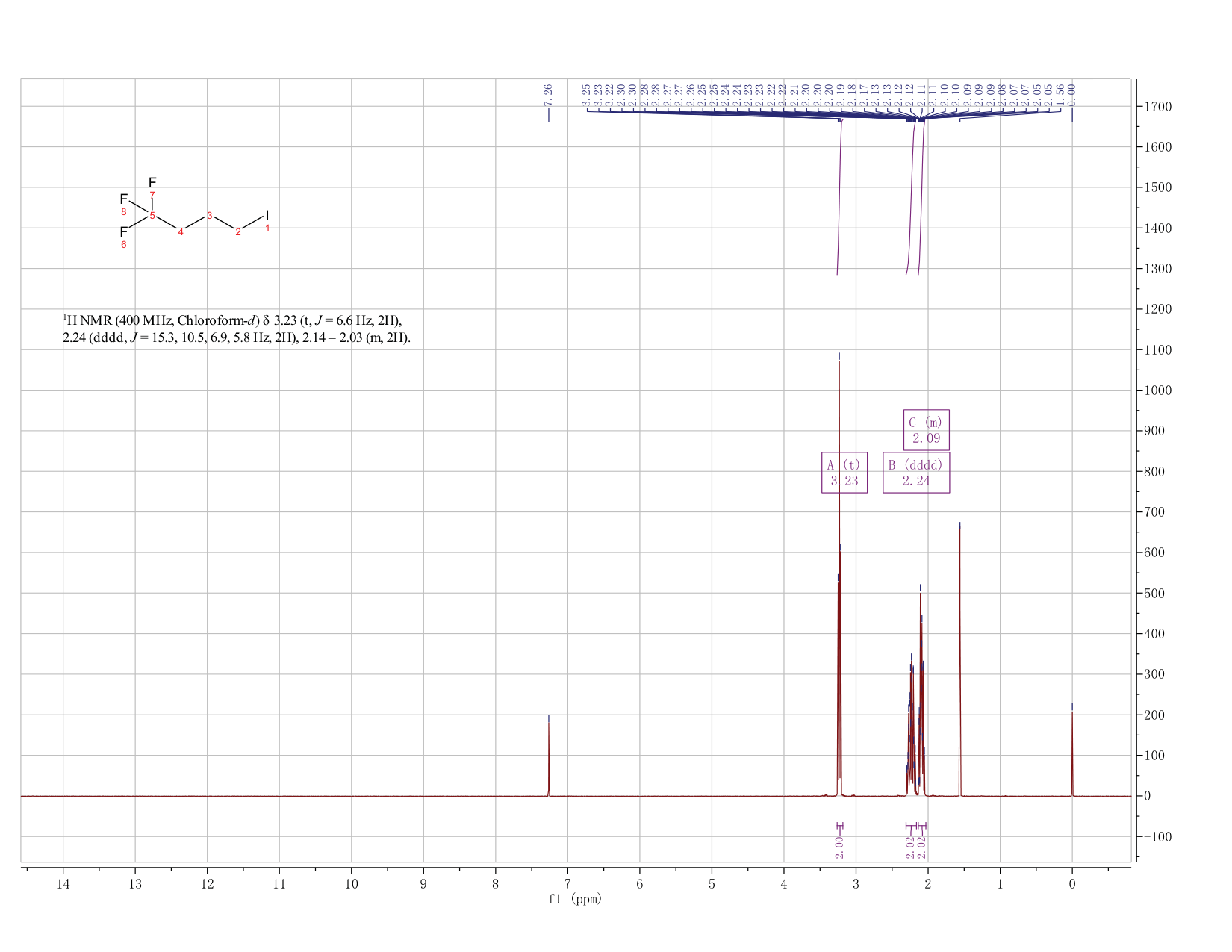Click the iodine atom I in the structure

(267, 215)
